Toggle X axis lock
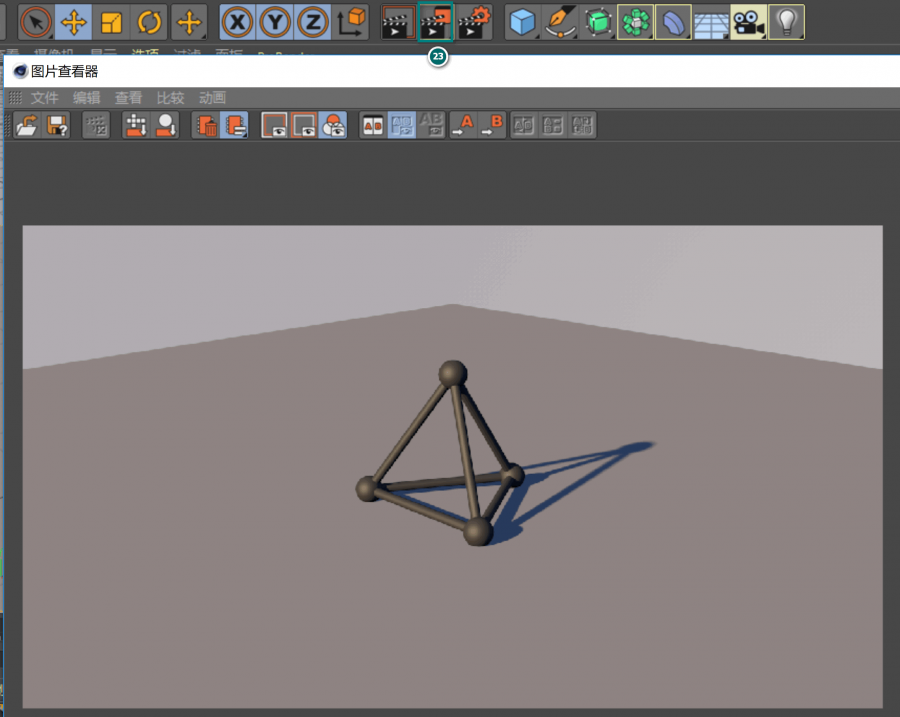 point(237,22)
